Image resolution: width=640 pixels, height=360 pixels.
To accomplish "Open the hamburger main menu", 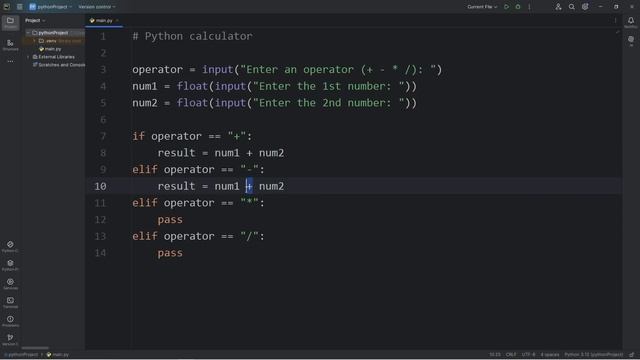I will [x=20, y=7].
